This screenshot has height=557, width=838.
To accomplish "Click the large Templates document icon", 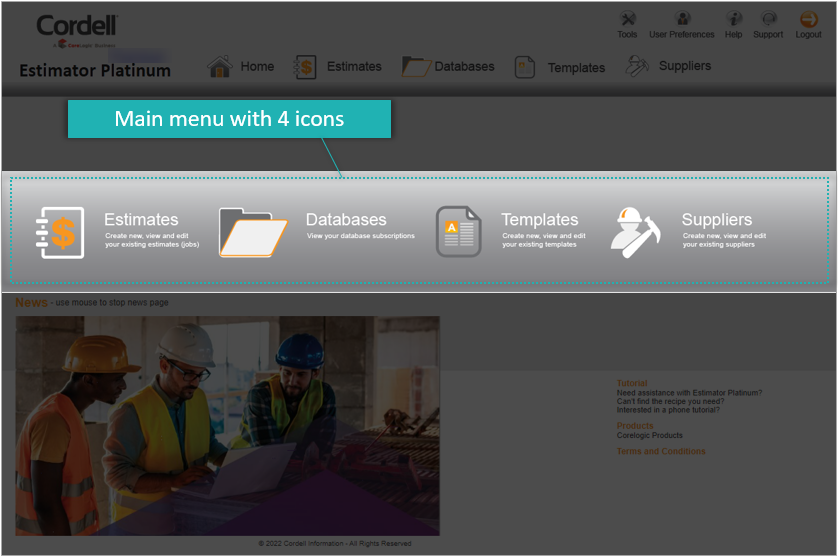I will (x=459, y=231).
